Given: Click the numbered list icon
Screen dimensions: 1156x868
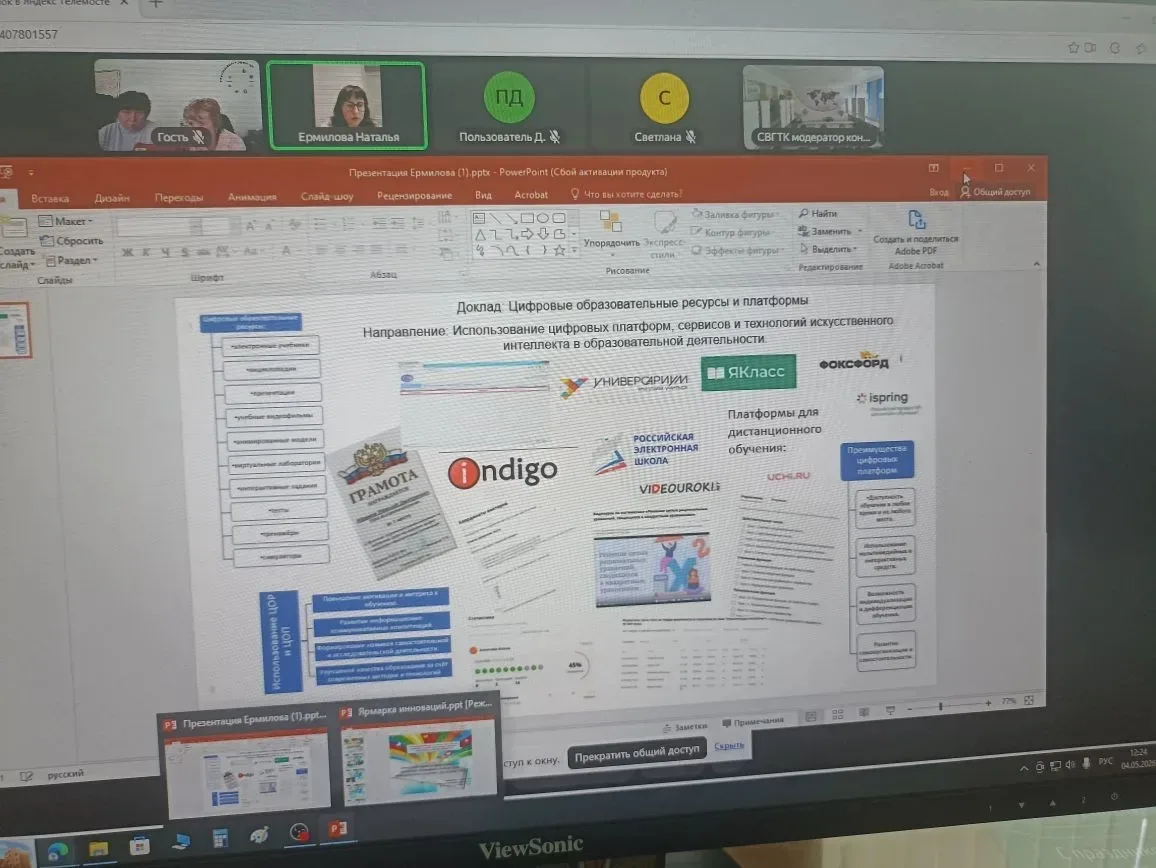Looking at the screenshot, I should [x=348, y=224].
